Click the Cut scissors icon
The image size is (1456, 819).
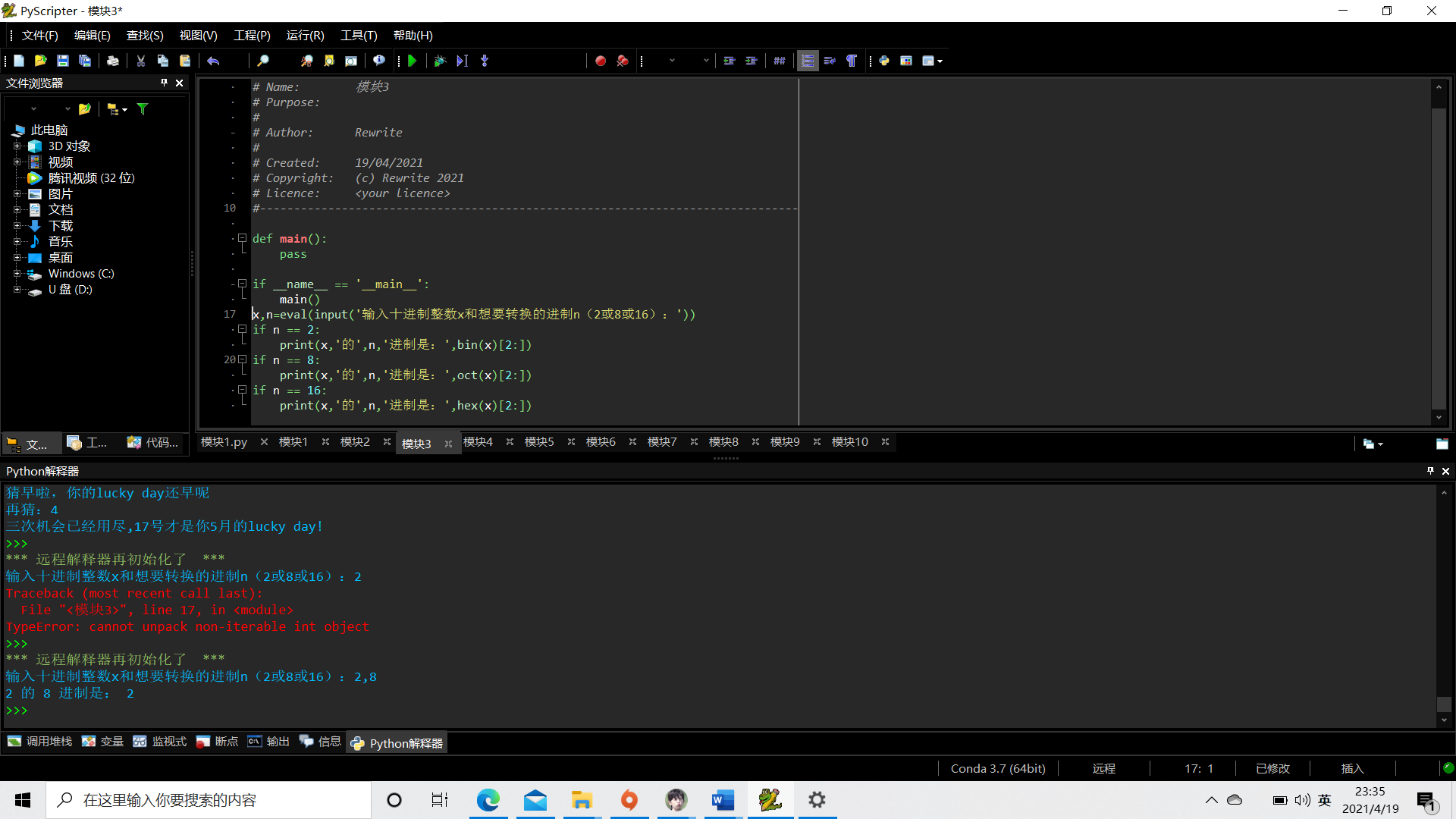(141, 61)
